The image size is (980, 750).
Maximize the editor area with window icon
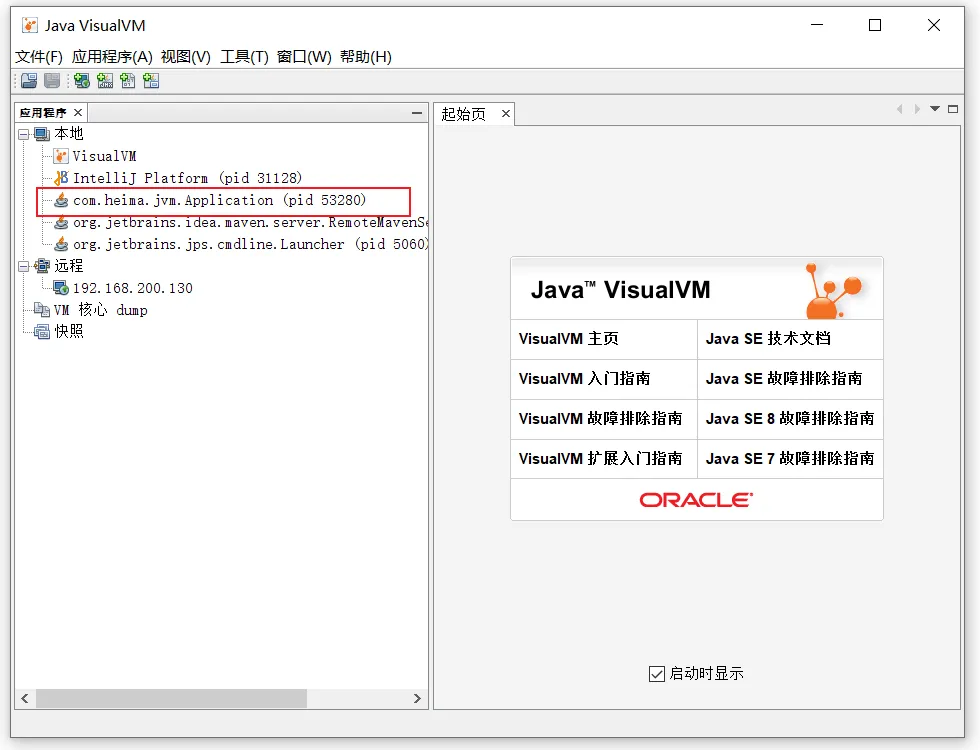(x=953, y=109)
